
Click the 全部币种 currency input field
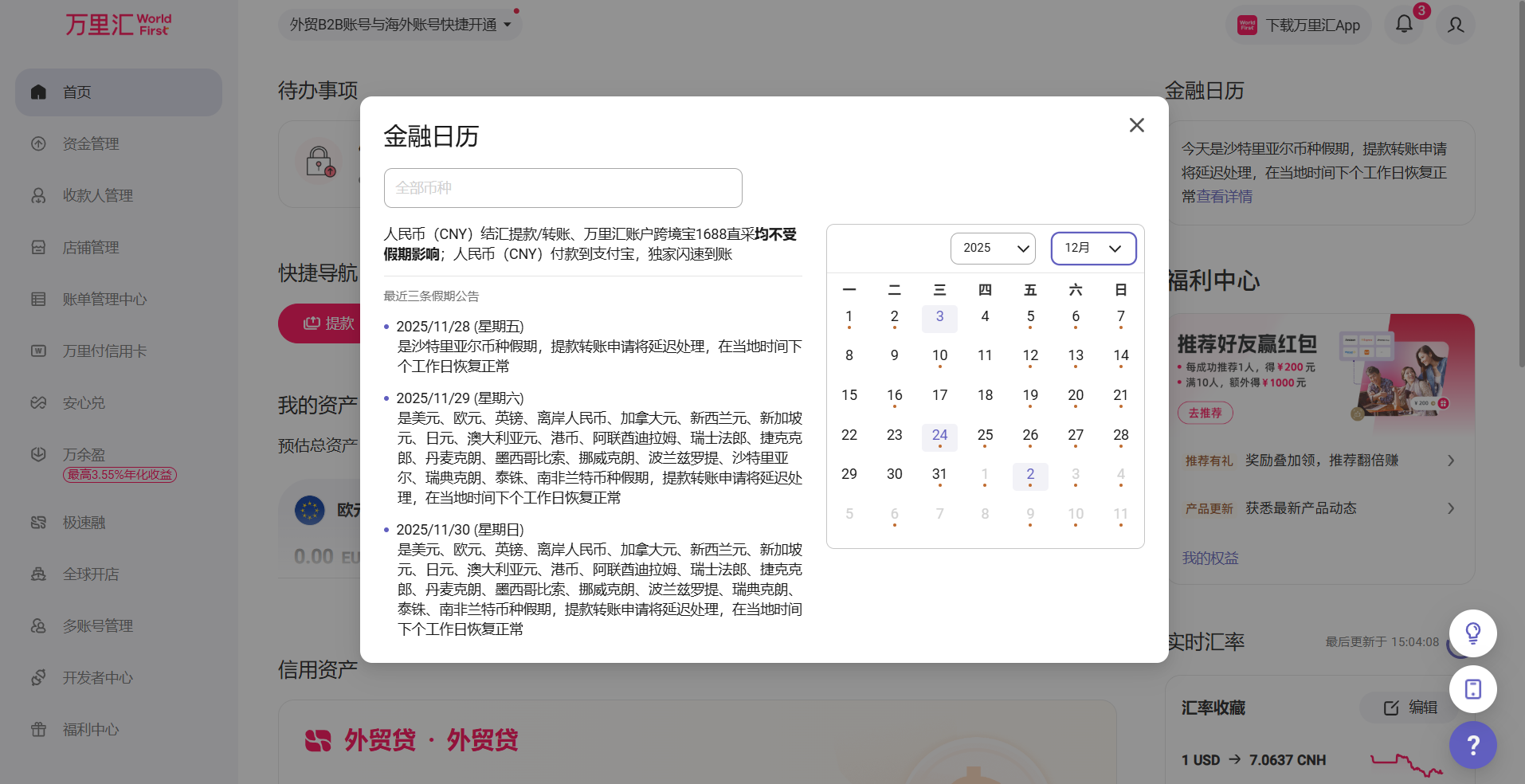point(563,188)
